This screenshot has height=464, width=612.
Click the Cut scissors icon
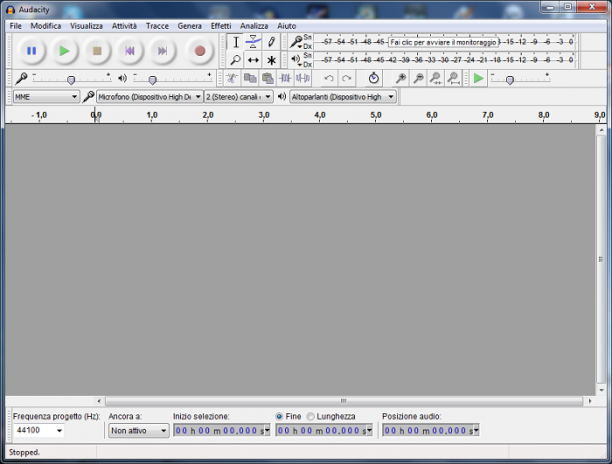tap(232, 78)
